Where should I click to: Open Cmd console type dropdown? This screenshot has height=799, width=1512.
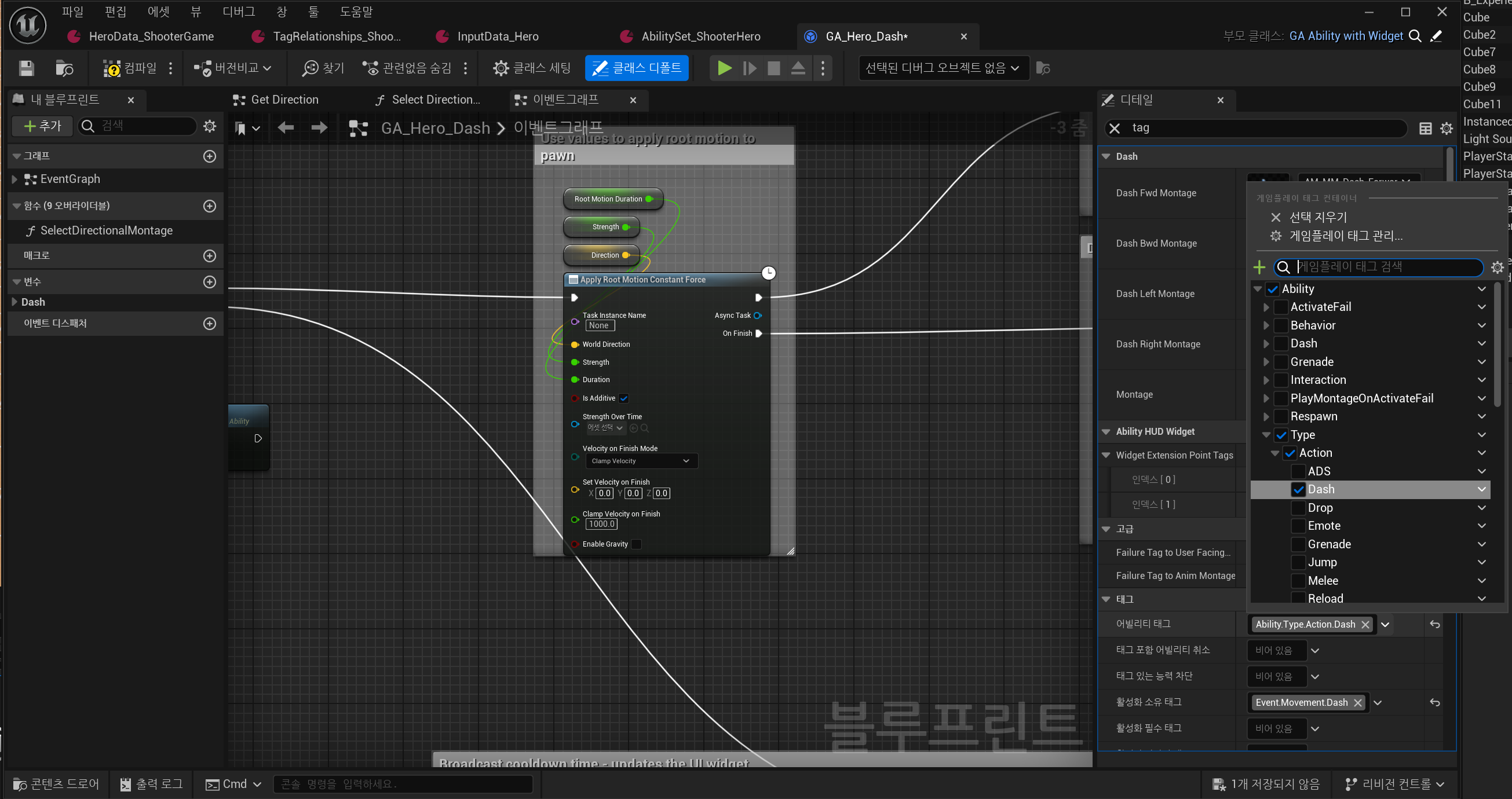pyautogui.click(x=233, y=785)
